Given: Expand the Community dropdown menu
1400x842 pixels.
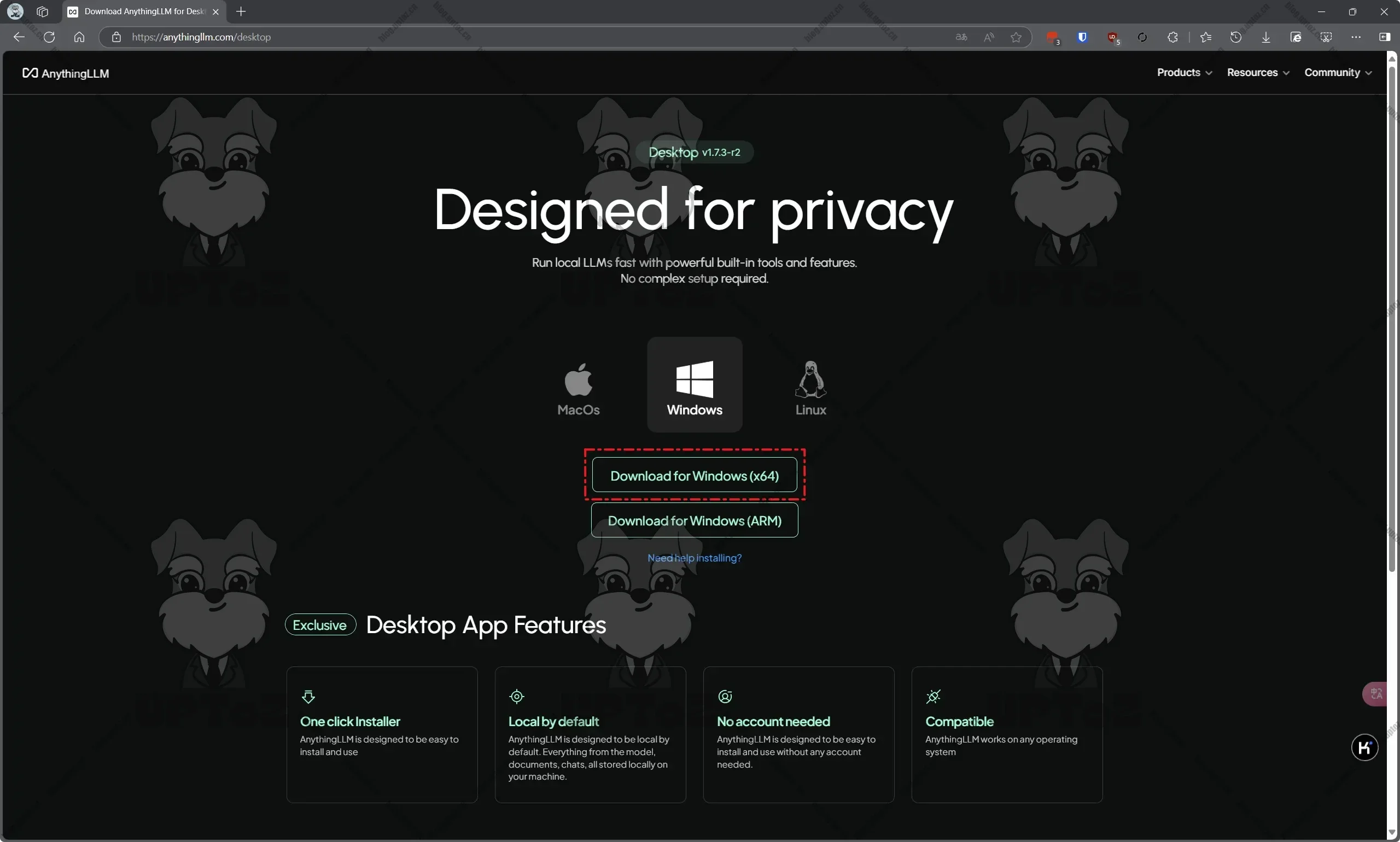Looking at the screenshot, I should 1338,73.
